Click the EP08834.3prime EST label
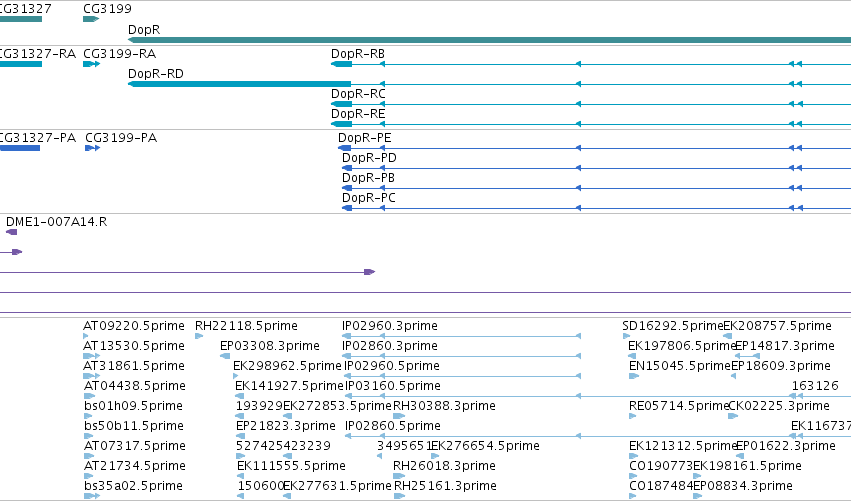Image resolution: width=851 pixels, height=501 pixels. pyautogui.click(x=743, y=487)
